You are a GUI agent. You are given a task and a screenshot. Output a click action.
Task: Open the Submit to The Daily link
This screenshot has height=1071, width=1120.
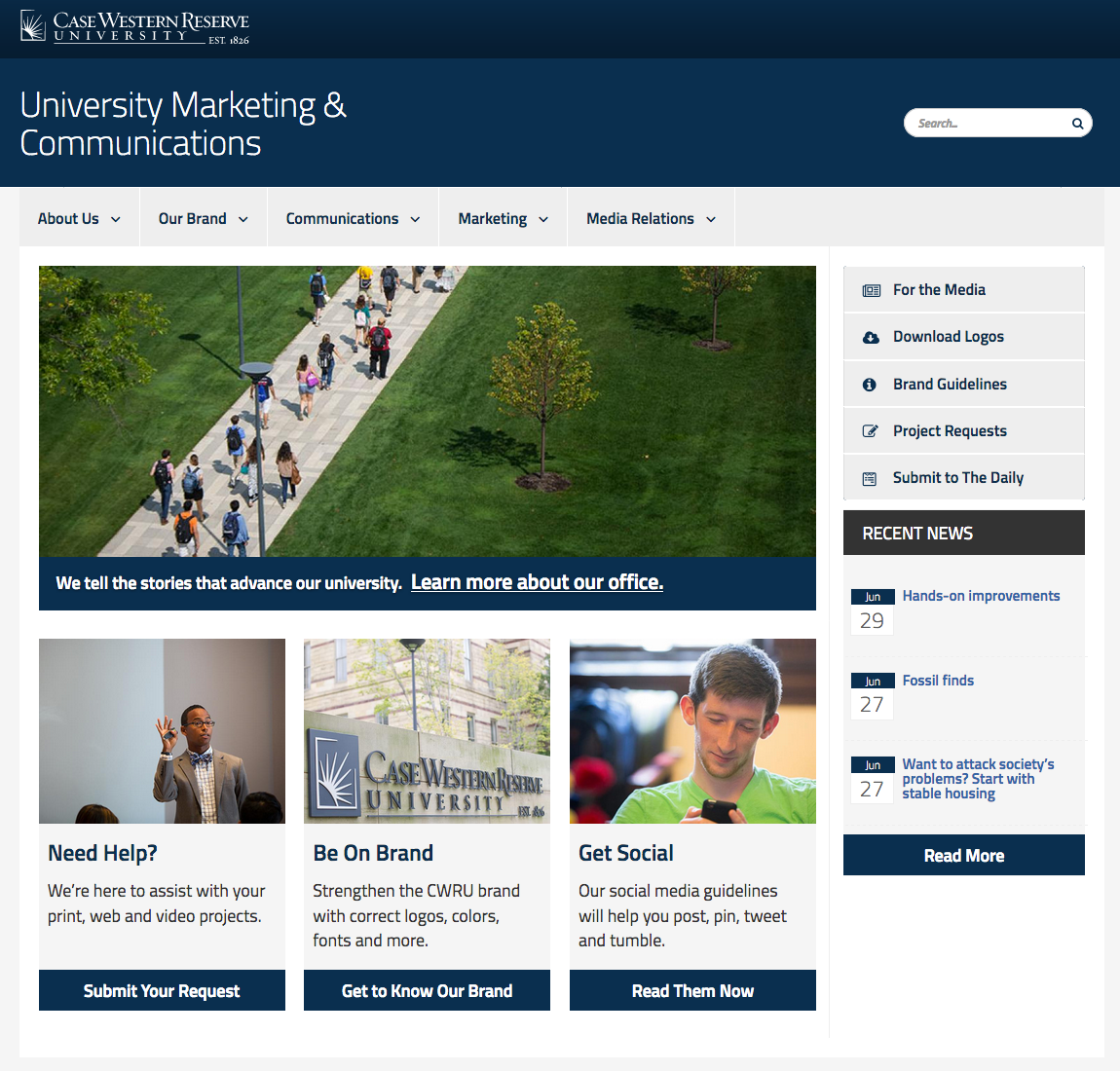point(963,478)
